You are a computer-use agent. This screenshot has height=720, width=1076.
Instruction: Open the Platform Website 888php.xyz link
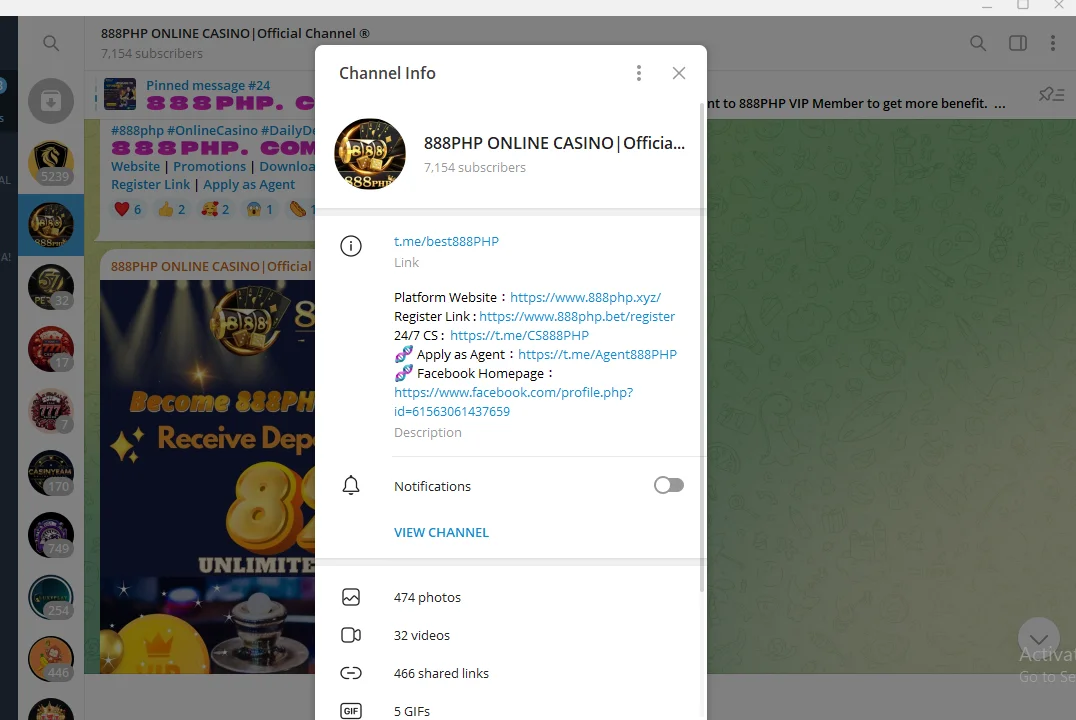coord(585,297)
